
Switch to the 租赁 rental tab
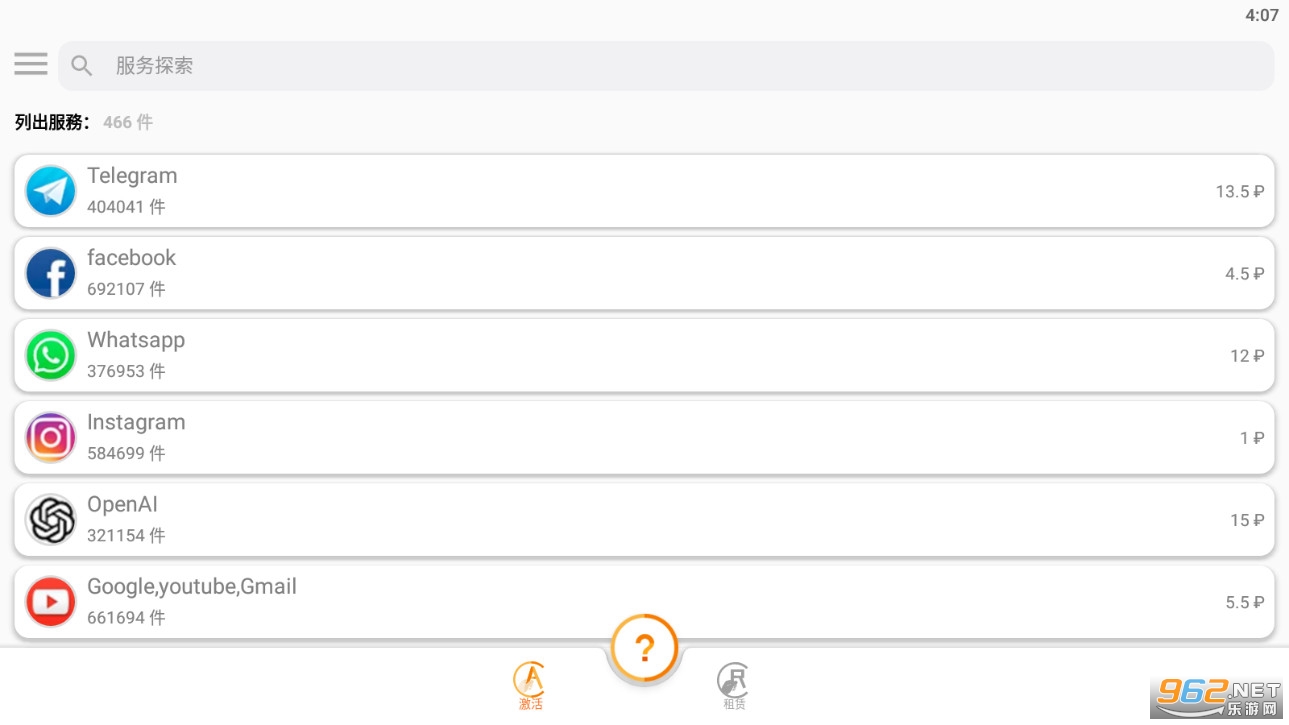click(x=733, y=686)
